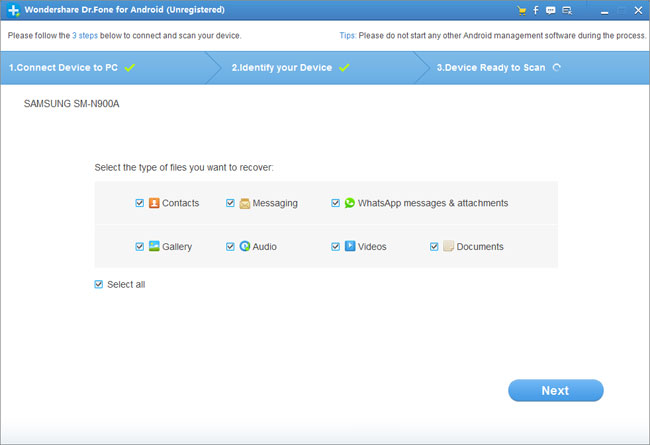The width and height of the screenshot is (650, 445).
Task: Click the Gallery picture icon
Action: [x=154, y=246]
